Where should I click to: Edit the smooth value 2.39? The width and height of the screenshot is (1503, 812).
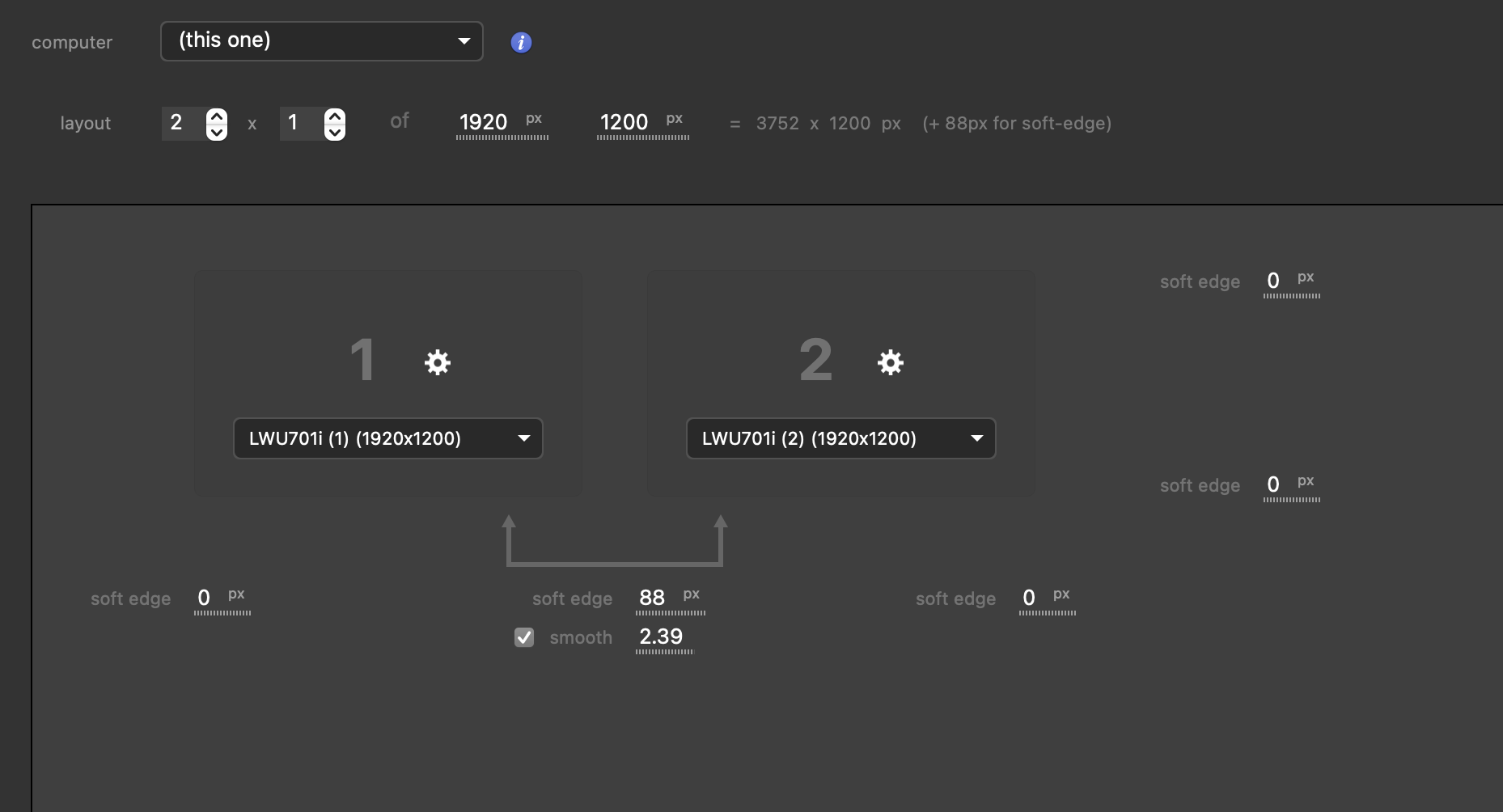coord(662,637)
